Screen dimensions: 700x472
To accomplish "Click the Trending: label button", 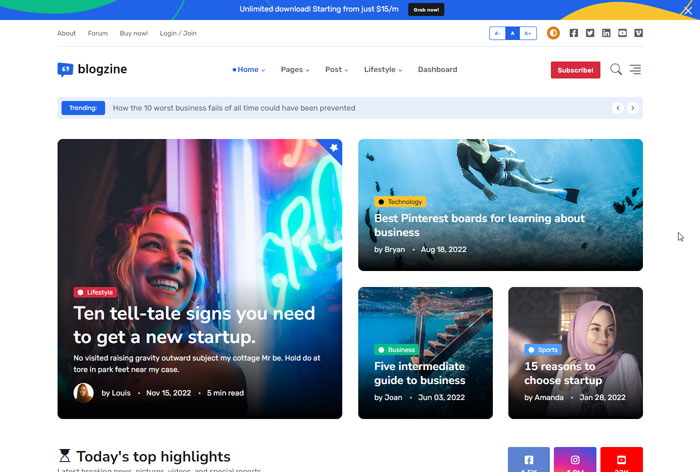I will pos(83,108).
